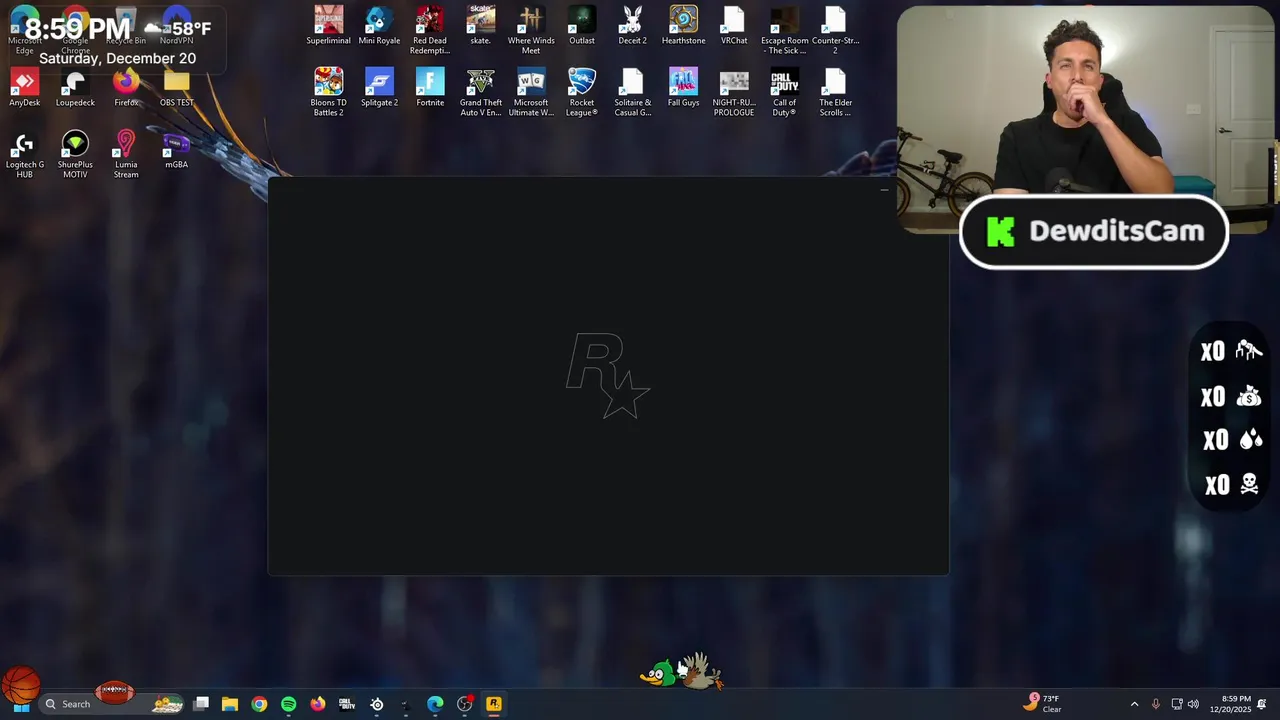Open Call of Duty taskbar icon
1280x720 pixels.
pos(347,704)
